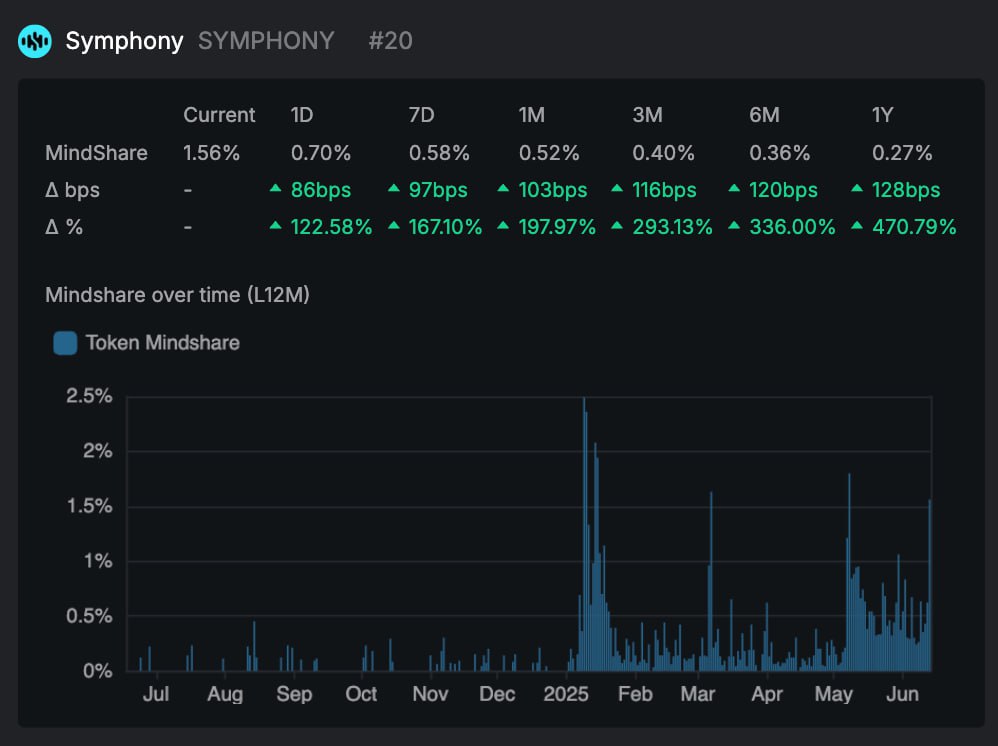Screen dimensions: 998x746
Task: Click the #20 rank indicator
Action: click(x=391, y=41)
